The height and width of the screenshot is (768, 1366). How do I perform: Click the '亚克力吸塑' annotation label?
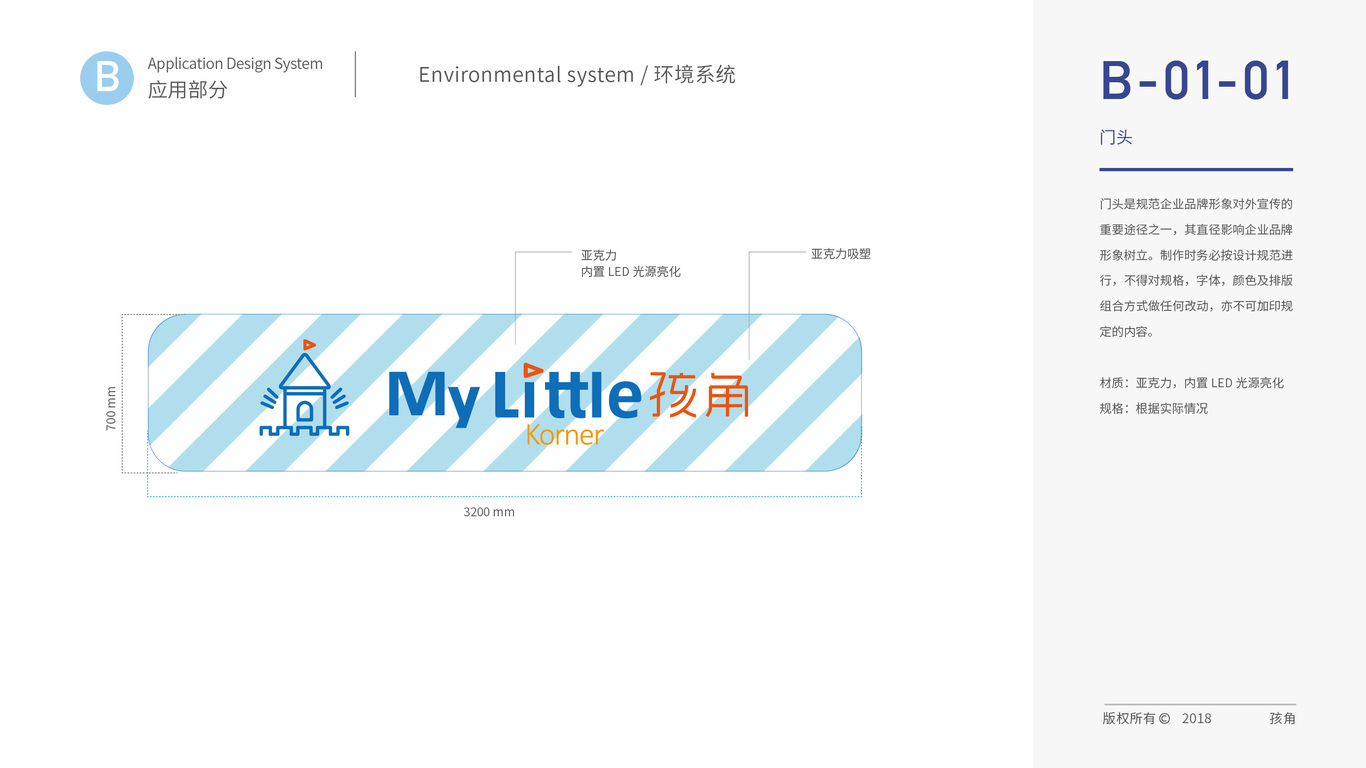point(841,254)
